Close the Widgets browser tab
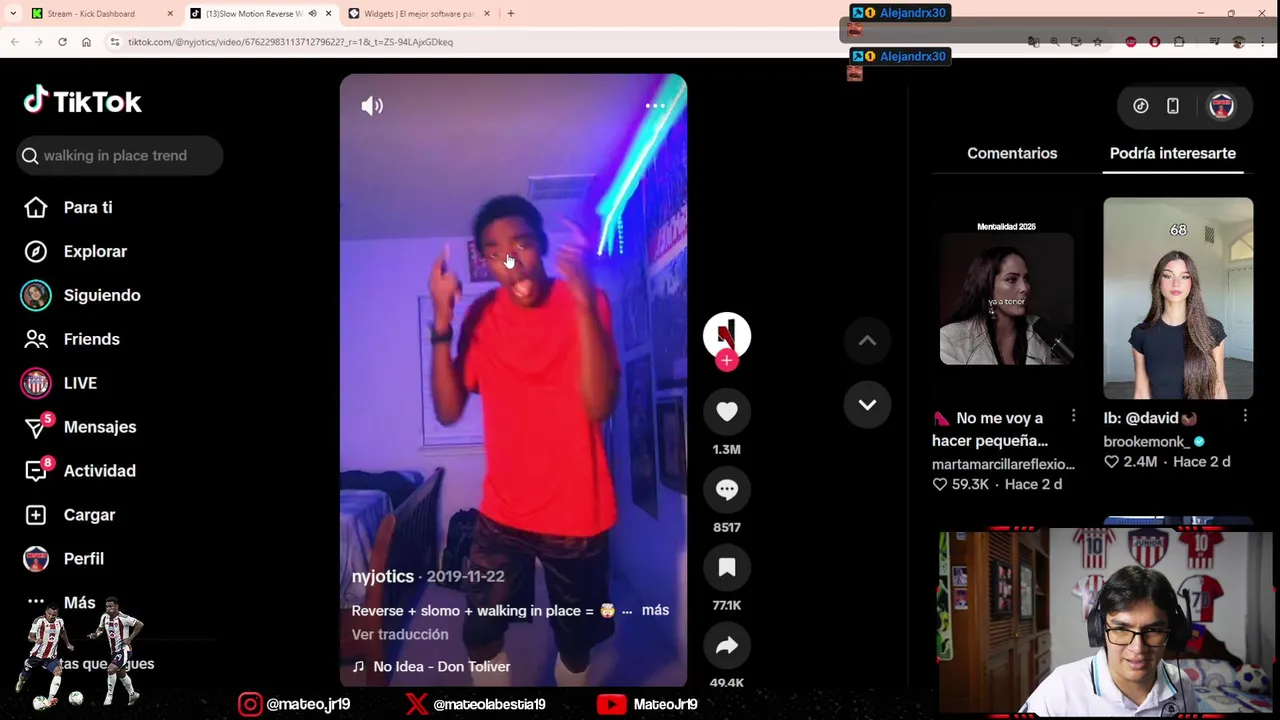Viewport: 1280px width, 720px height. [487, 14]
